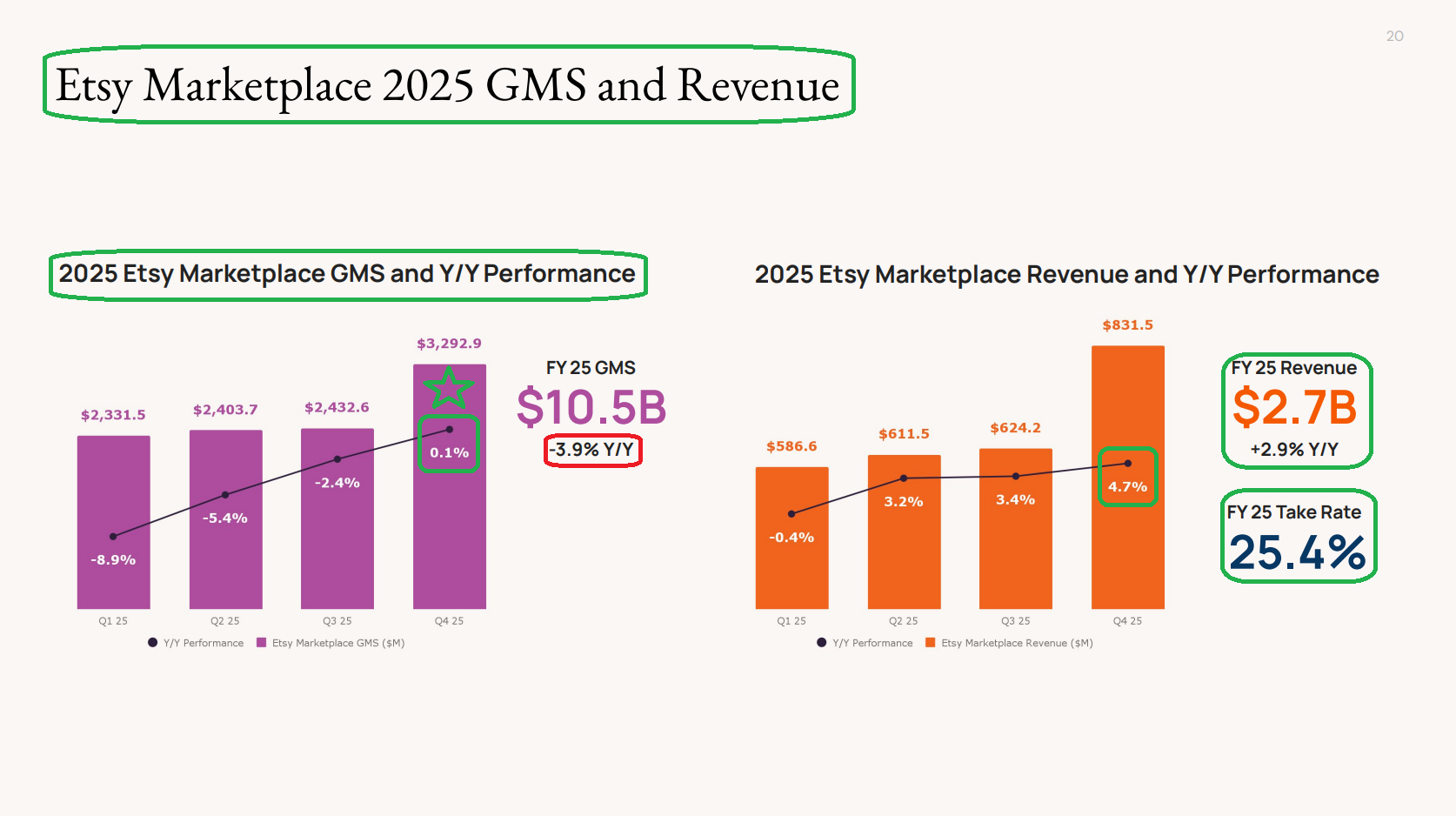Click the Revenue and Y/Y Performance chart heading
The image size is (1456, 816).
pos(1066,275)
